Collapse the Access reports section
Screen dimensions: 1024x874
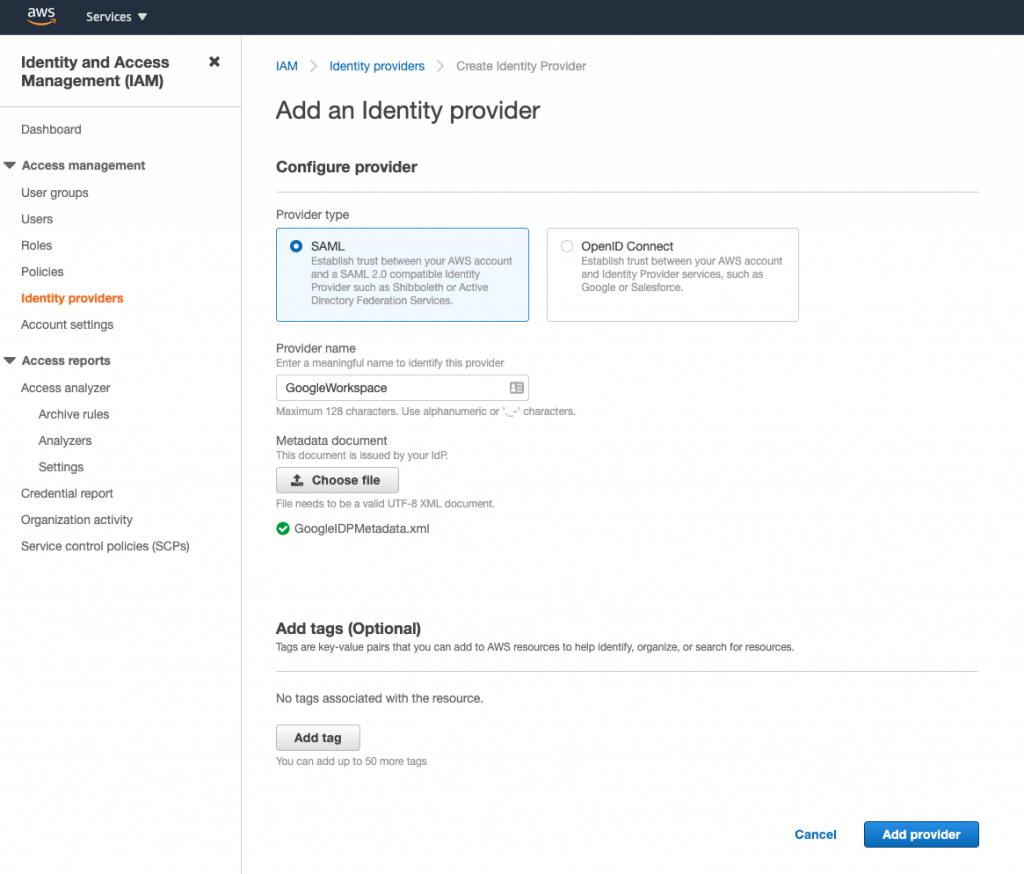click(x=10, y=360)
